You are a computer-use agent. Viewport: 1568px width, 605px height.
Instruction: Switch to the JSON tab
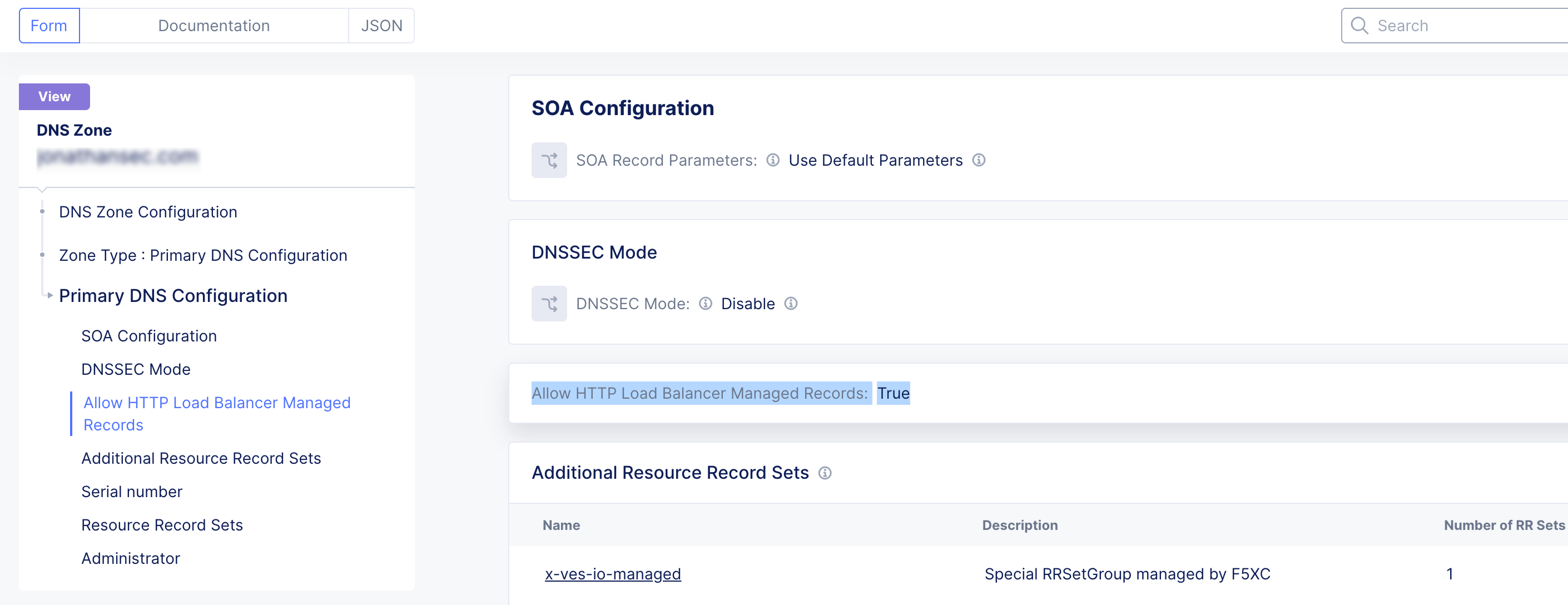pyautogui.click(x=381, y=26)
